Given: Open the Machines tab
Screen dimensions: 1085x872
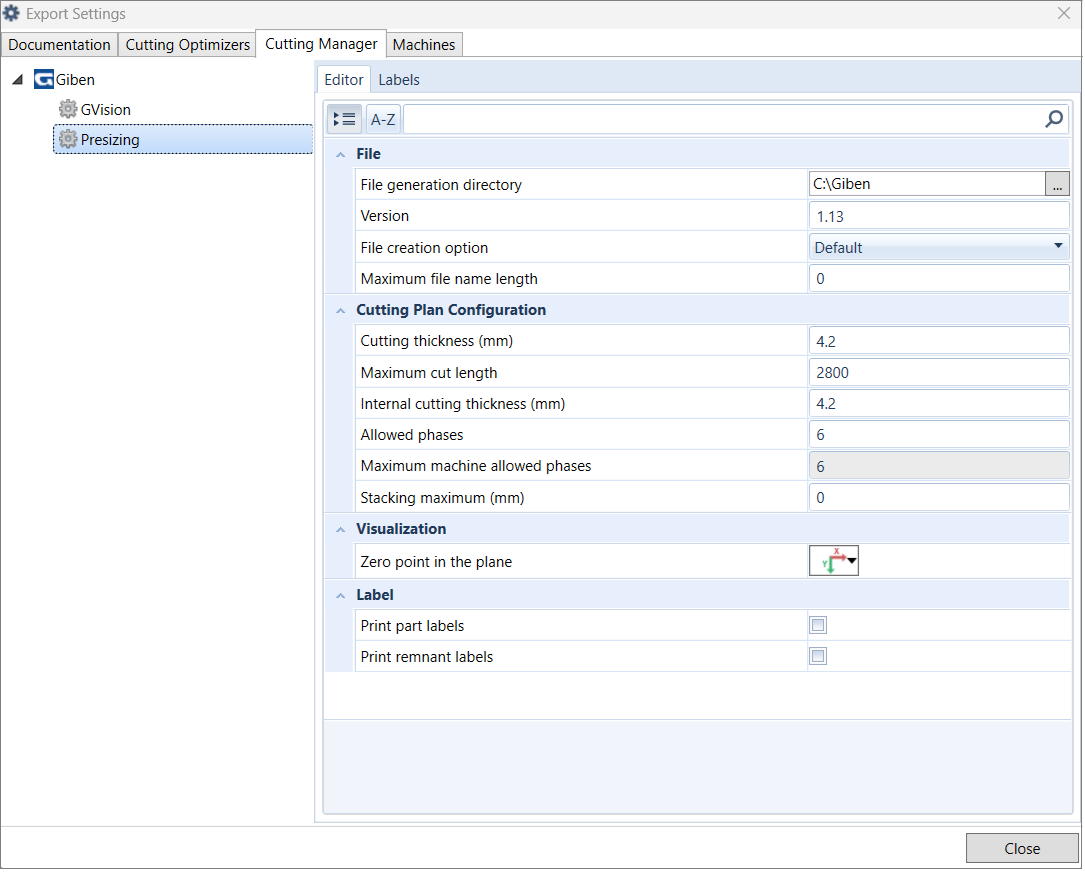Looking at the screenshot, I should 423,45.
